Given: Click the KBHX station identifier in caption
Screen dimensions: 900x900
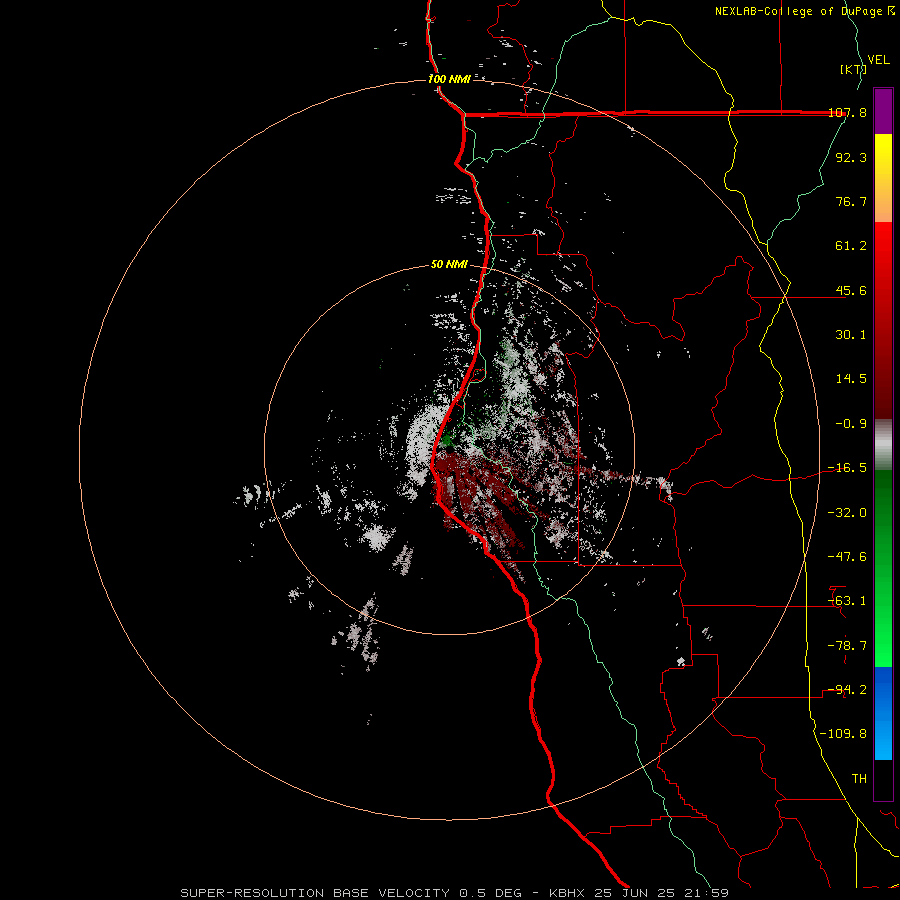Looking at the screenshot, I should point(567,893).
